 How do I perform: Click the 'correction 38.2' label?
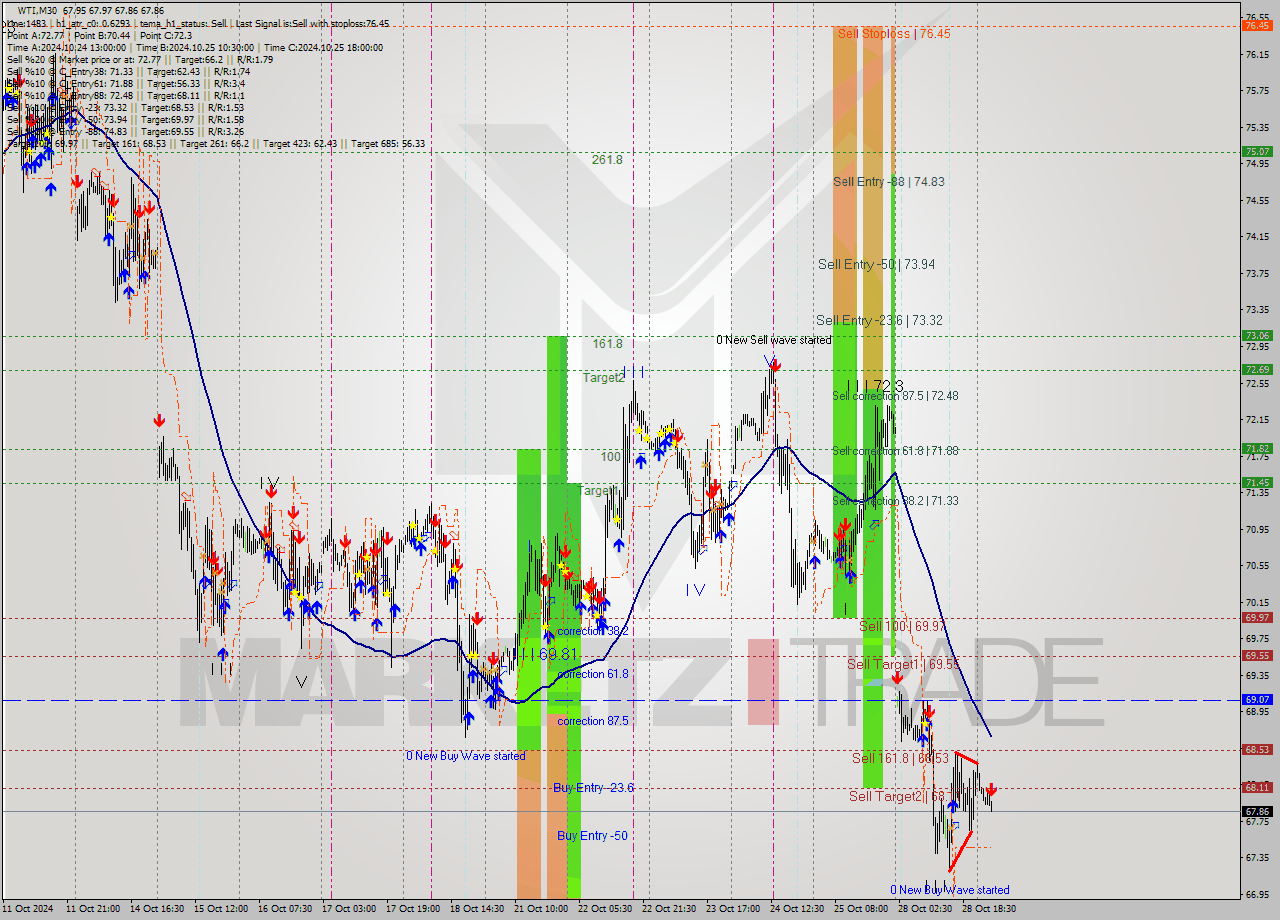593,631
